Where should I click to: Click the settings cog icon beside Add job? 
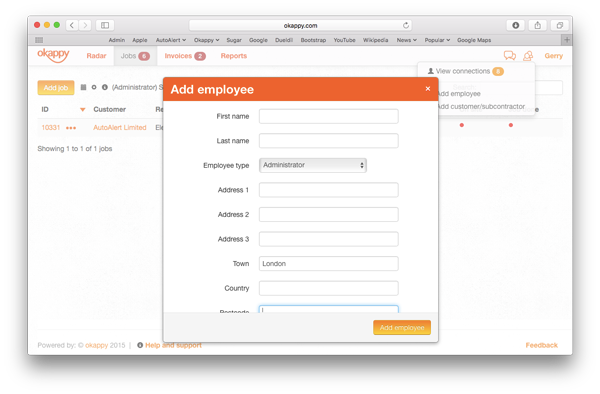tap(94, 87)
